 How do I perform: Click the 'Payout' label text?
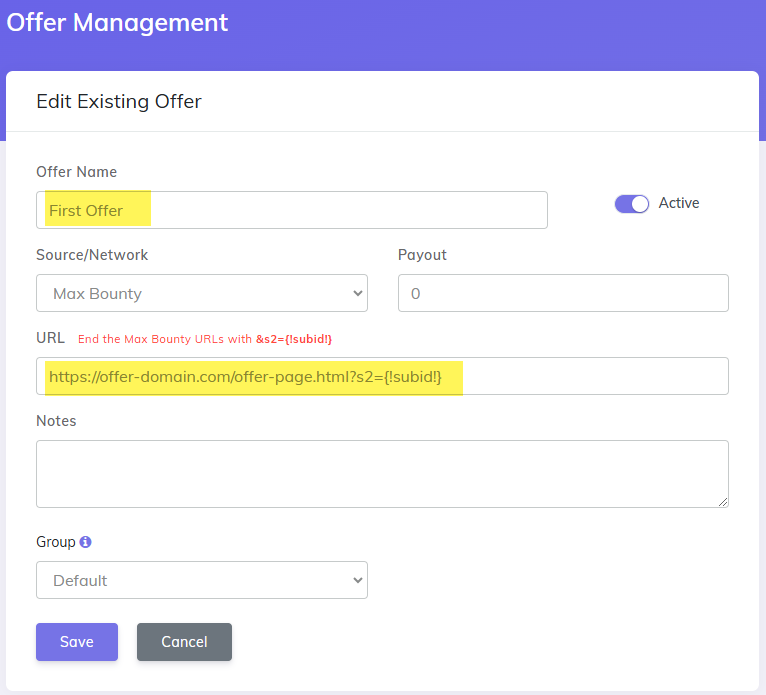[422, 255]
